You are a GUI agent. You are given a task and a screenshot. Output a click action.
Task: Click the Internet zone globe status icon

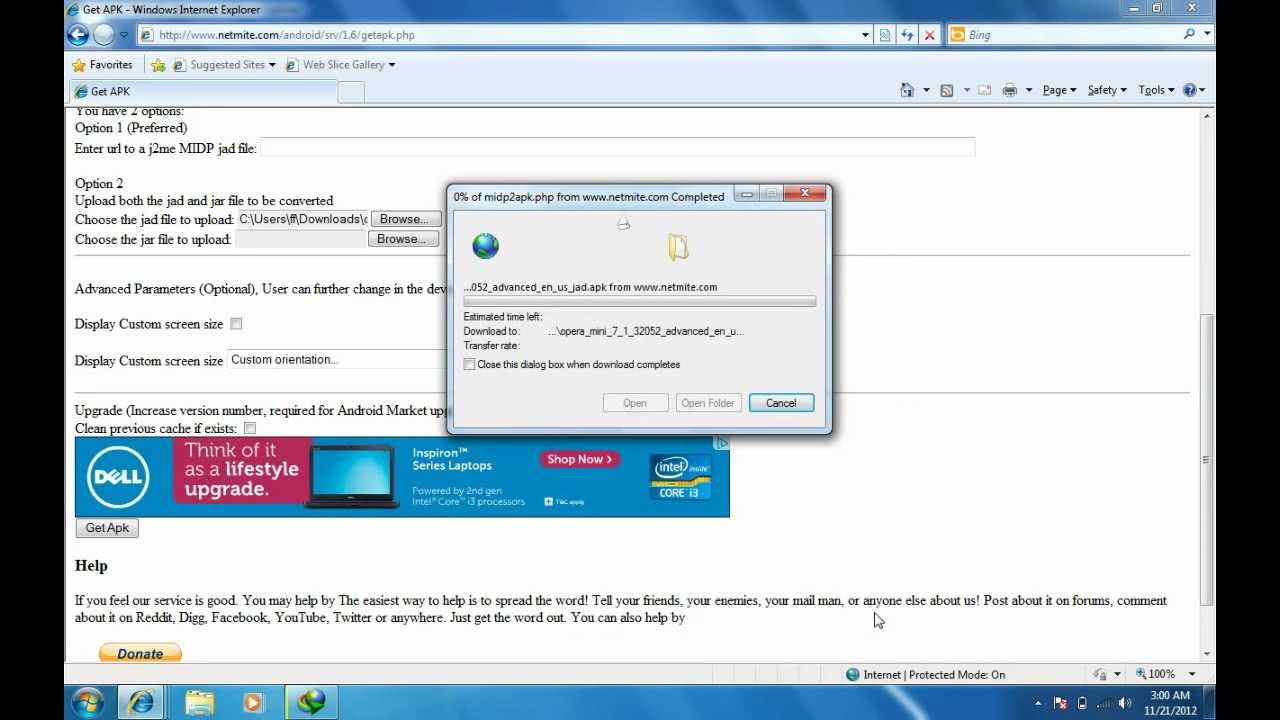click(x=853, y=675)
